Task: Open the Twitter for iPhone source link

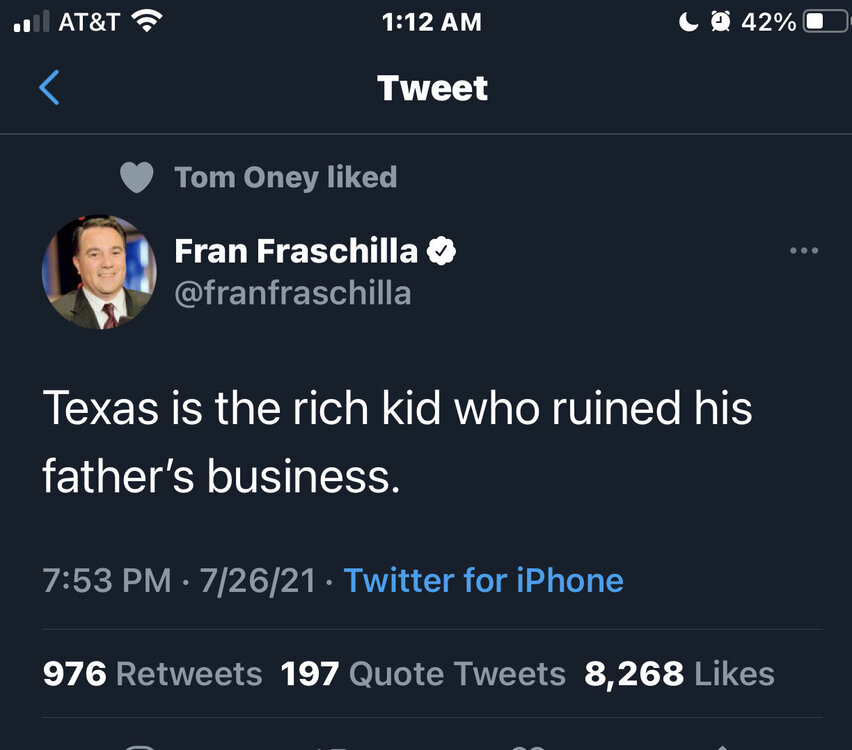Action: point(483,580)
